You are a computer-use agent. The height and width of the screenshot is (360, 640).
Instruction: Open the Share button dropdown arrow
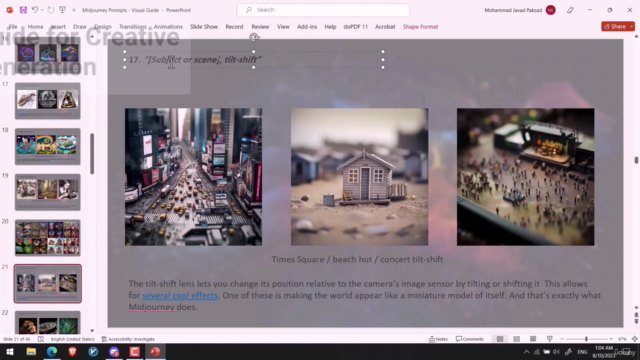coord(632,26)
